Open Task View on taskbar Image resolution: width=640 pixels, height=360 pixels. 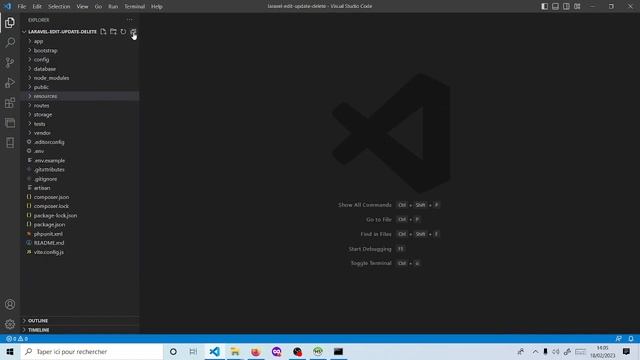[x=193, y=351]
